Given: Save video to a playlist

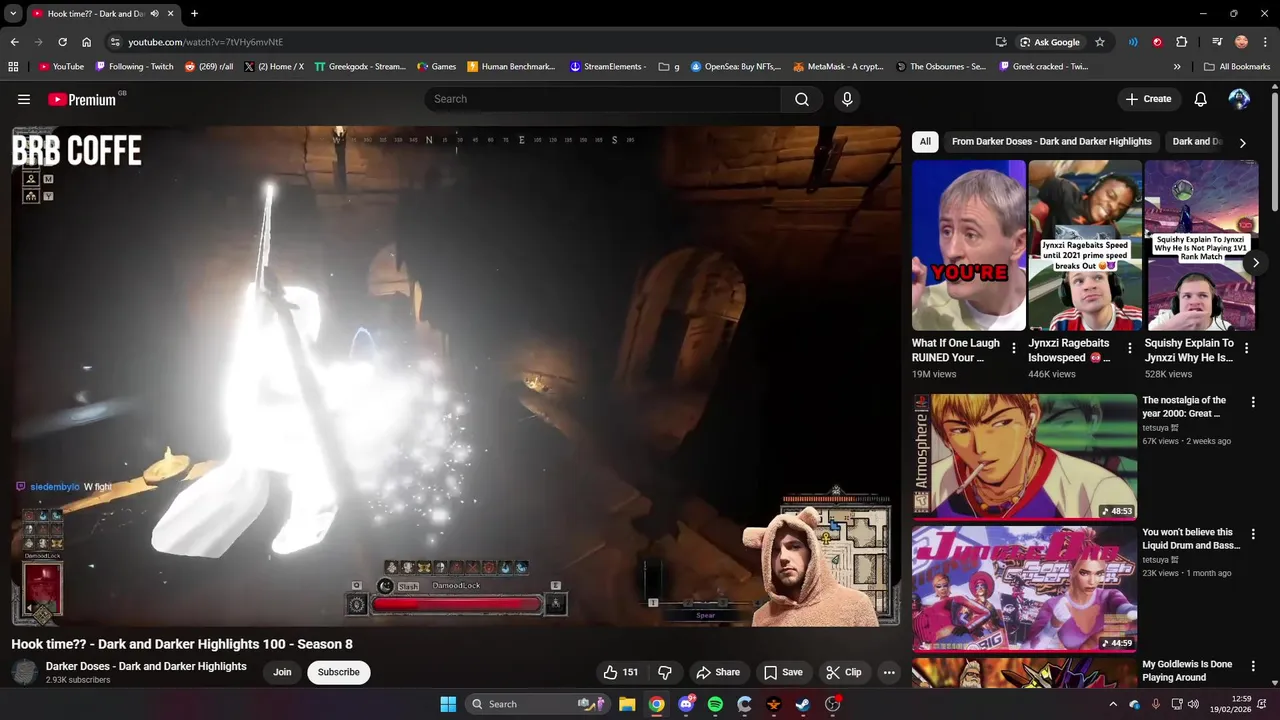Looking at the screenshot, I should (x=783, y=672).
